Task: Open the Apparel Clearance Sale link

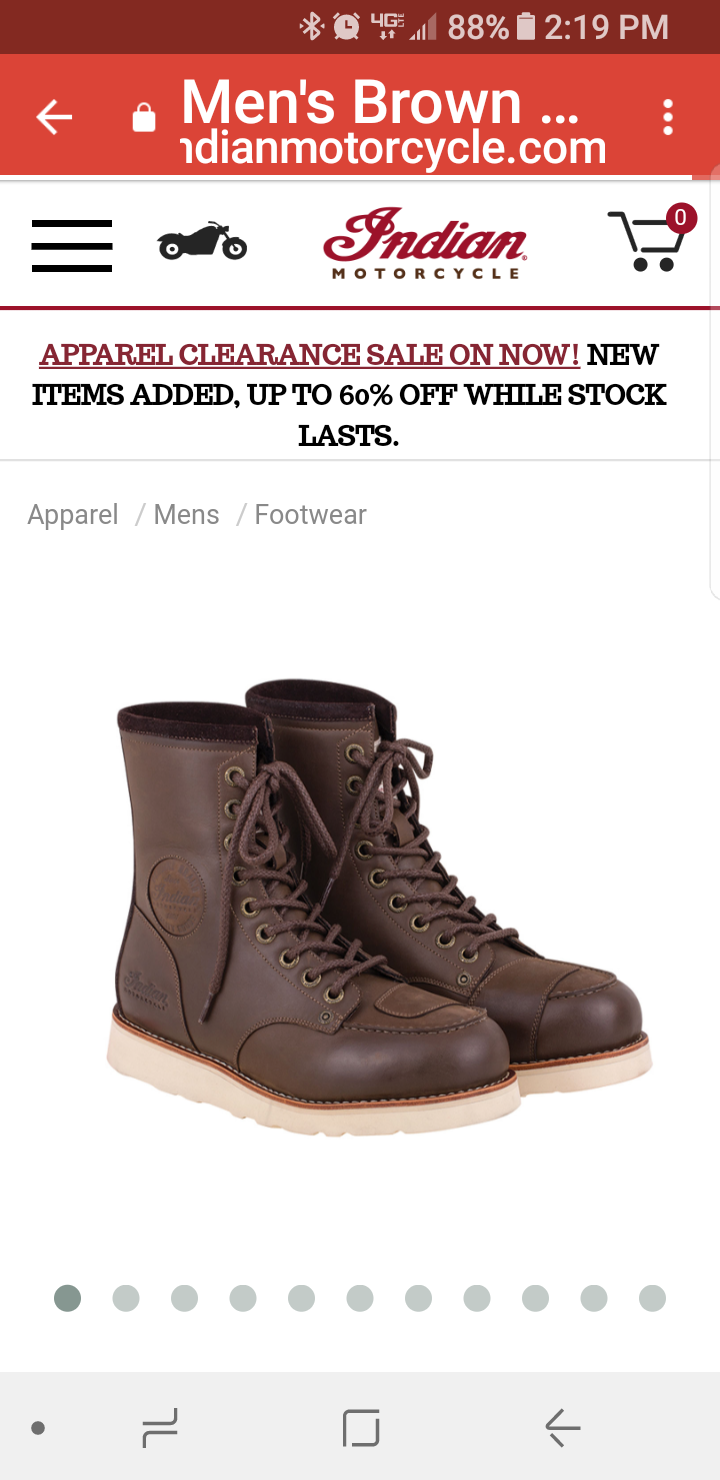Action: click(309, 355)
